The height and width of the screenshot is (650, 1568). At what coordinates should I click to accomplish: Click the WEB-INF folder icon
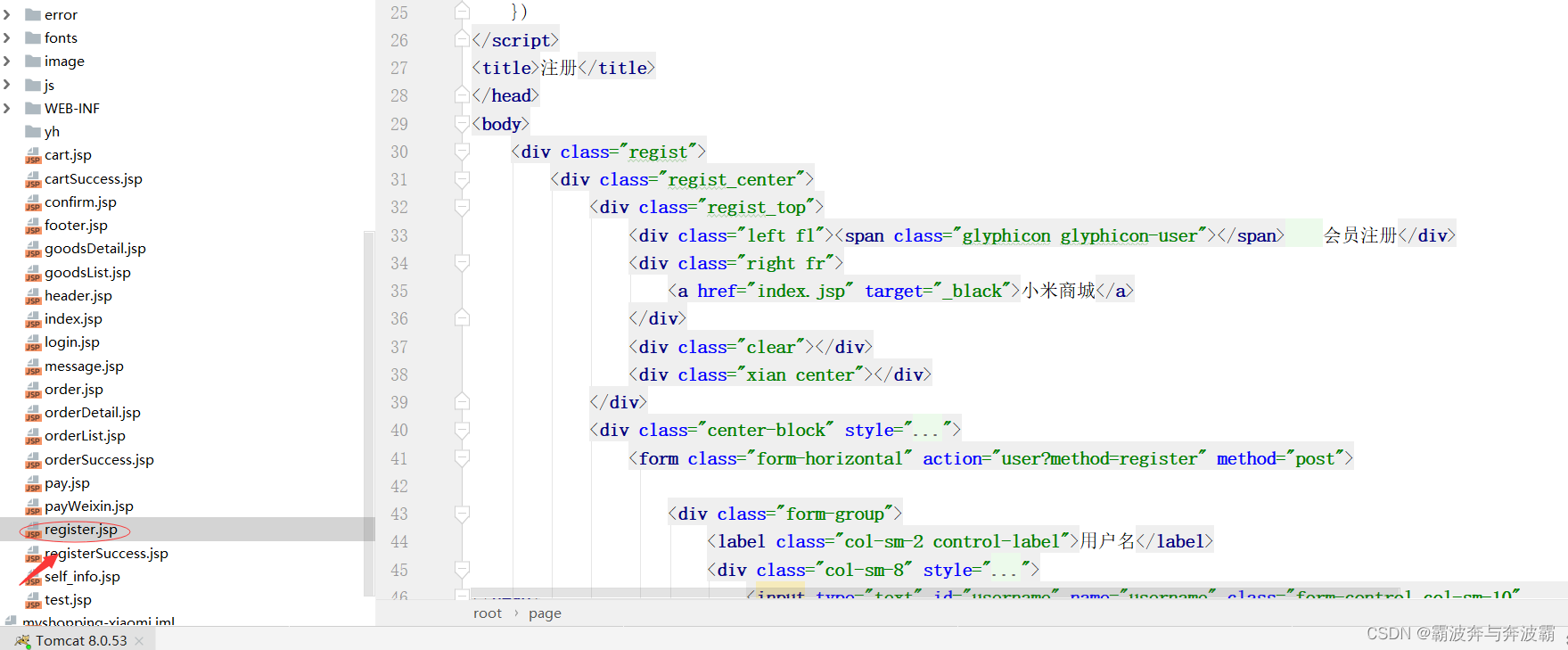point(33,108)
